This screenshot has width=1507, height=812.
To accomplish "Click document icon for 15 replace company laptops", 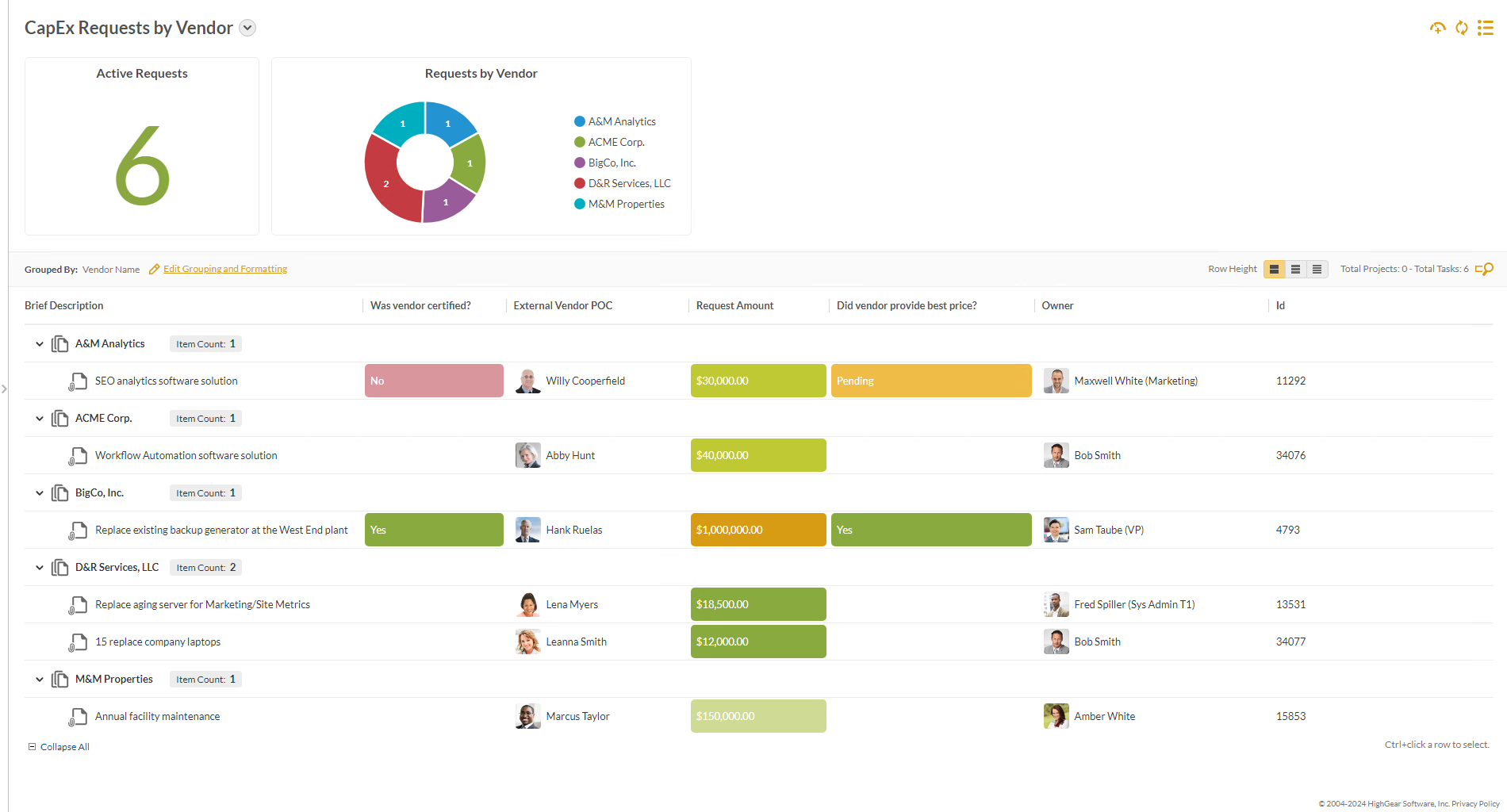I will tap(78, 642).
